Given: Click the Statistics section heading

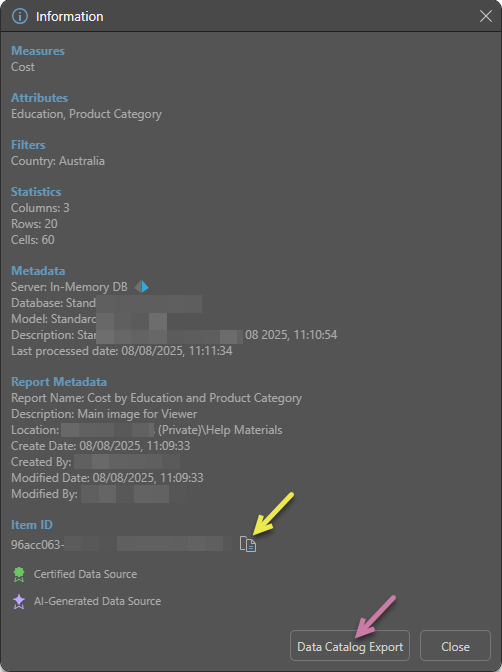Looking at the screenshot, I should click(x=36, y=192).
